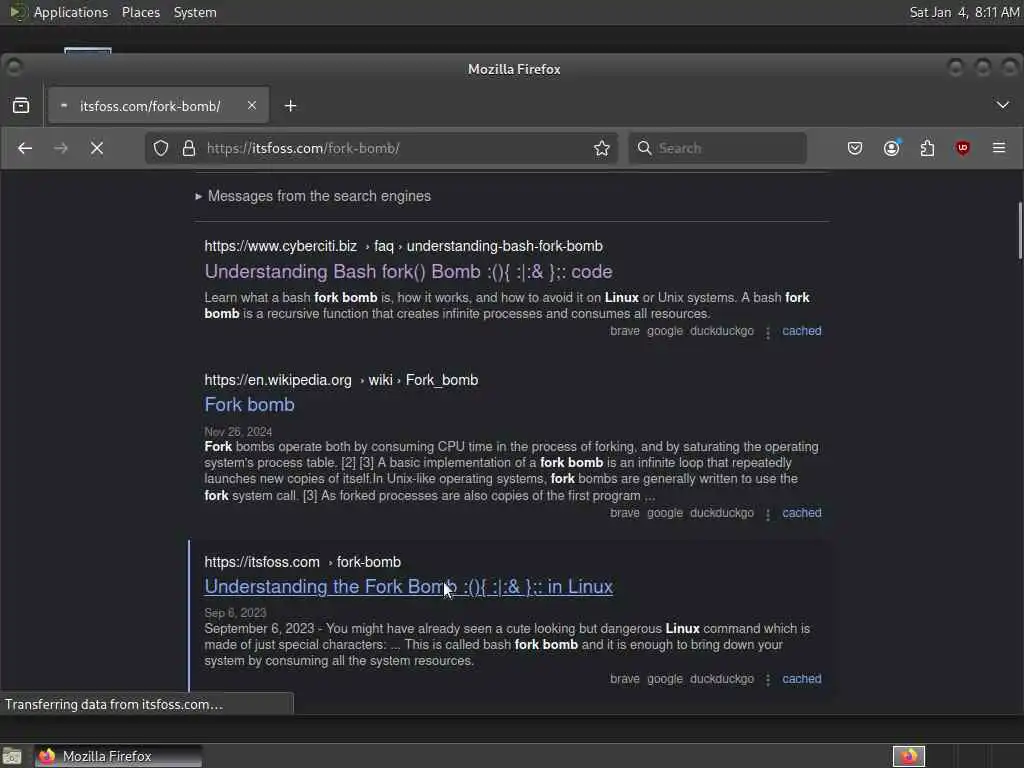Show site security padlock info
The width and height of the screenshot is (1024, 768).
(x=189, y=148)
